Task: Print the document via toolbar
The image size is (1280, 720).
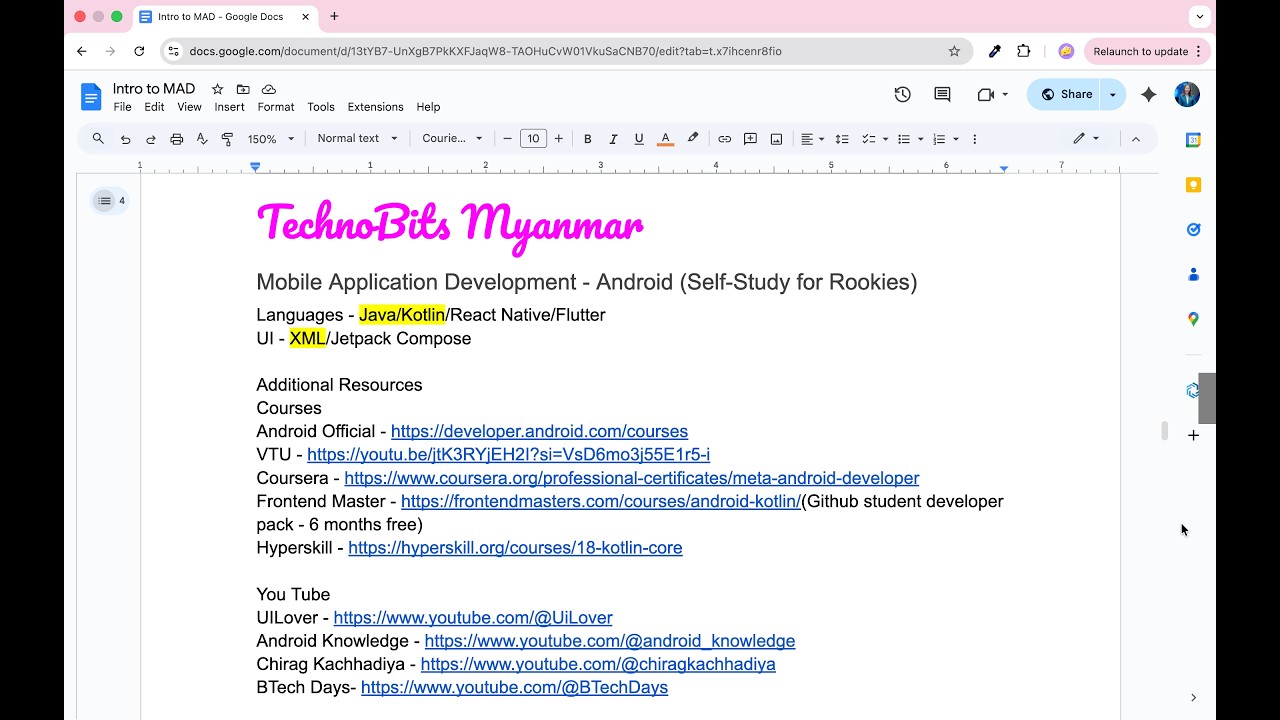Action: click(177, 139)
